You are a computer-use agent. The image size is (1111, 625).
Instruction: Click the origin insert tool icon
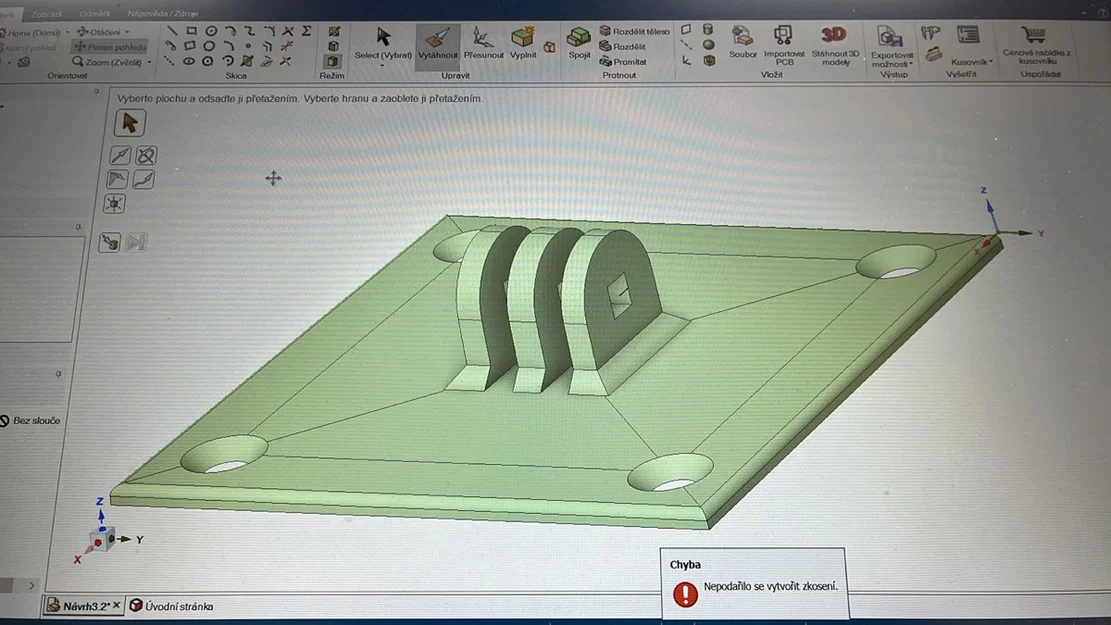coord(687,61)
